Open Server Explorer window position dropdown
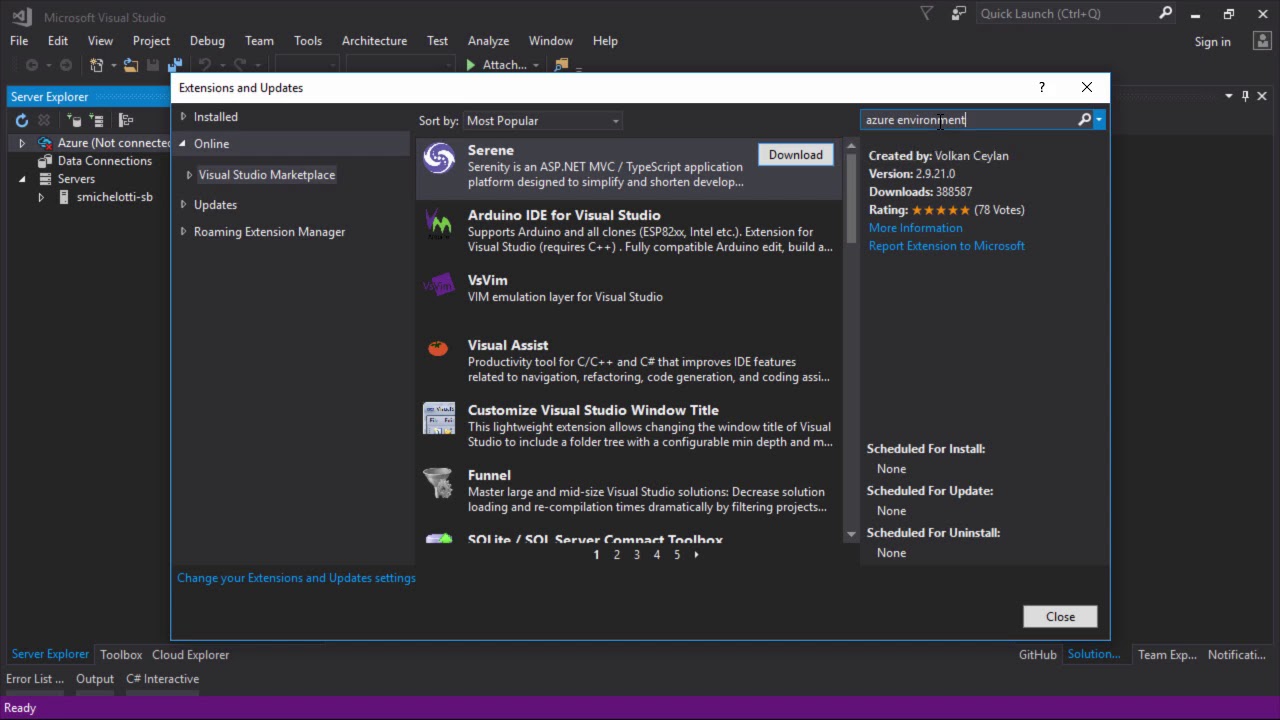Viewport: 1280px width, 720px height. coord(1229,96)
